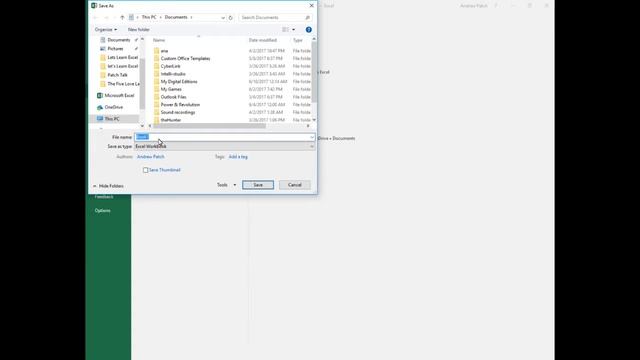Open Feedback in Excel backstage menu

(x=104, y=197)
